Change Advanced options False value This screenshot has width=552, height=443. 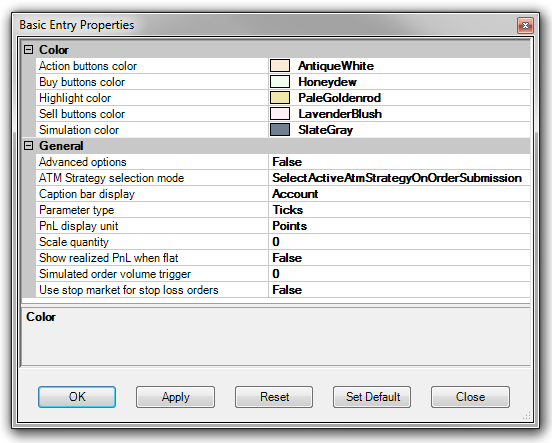(400, 162)
